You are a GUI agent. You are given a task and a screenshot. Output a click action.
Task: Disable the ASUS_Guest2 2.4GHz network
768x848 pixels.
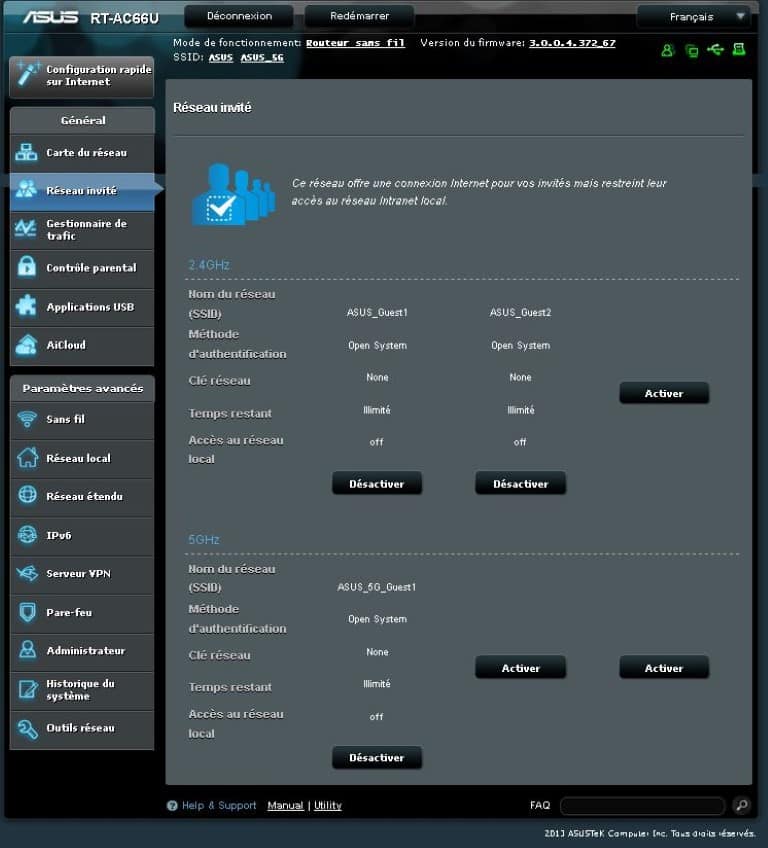coord(520,483)
